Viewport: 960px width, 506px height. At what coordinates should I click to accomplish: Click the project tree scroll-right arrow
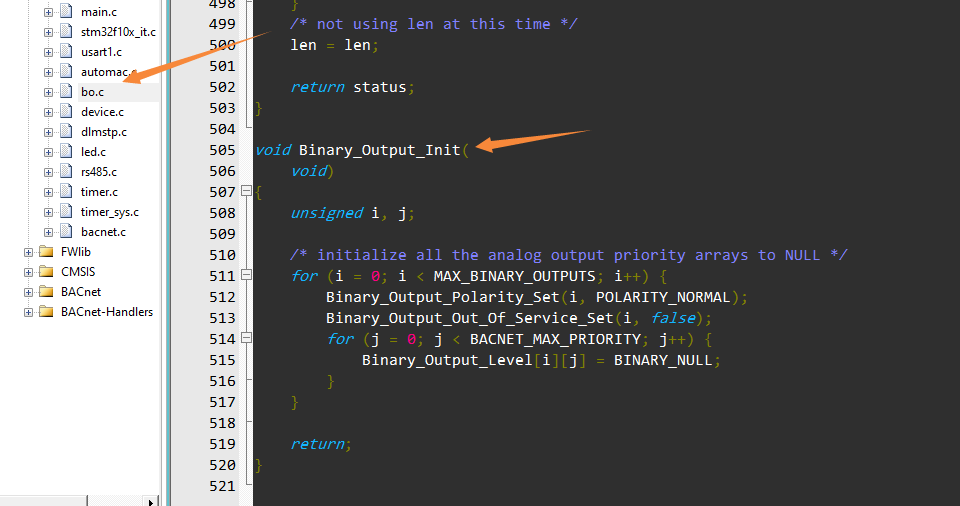tap(151, 502)
